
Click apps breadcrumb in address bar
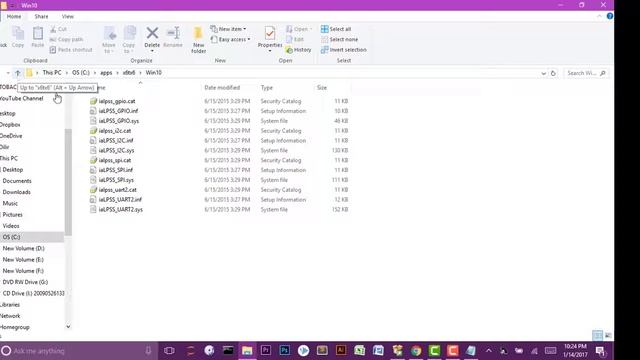pyautogui.click(x=106, y=73)
